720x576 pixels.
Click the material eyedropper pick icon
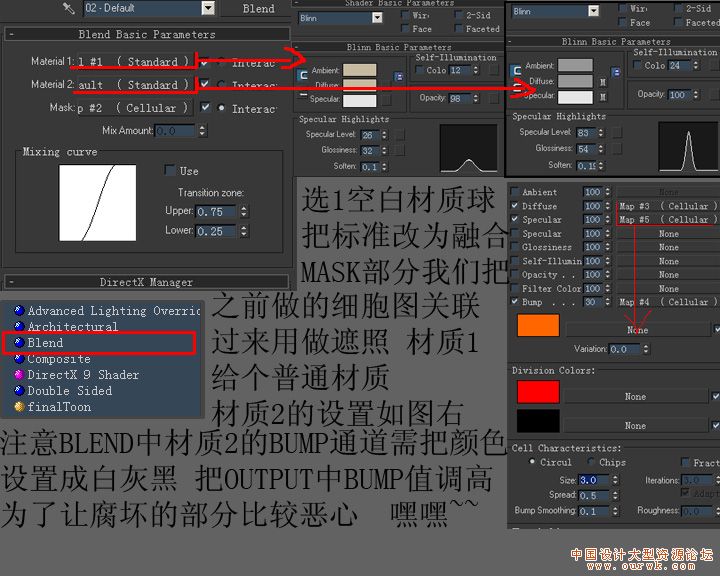69,9
